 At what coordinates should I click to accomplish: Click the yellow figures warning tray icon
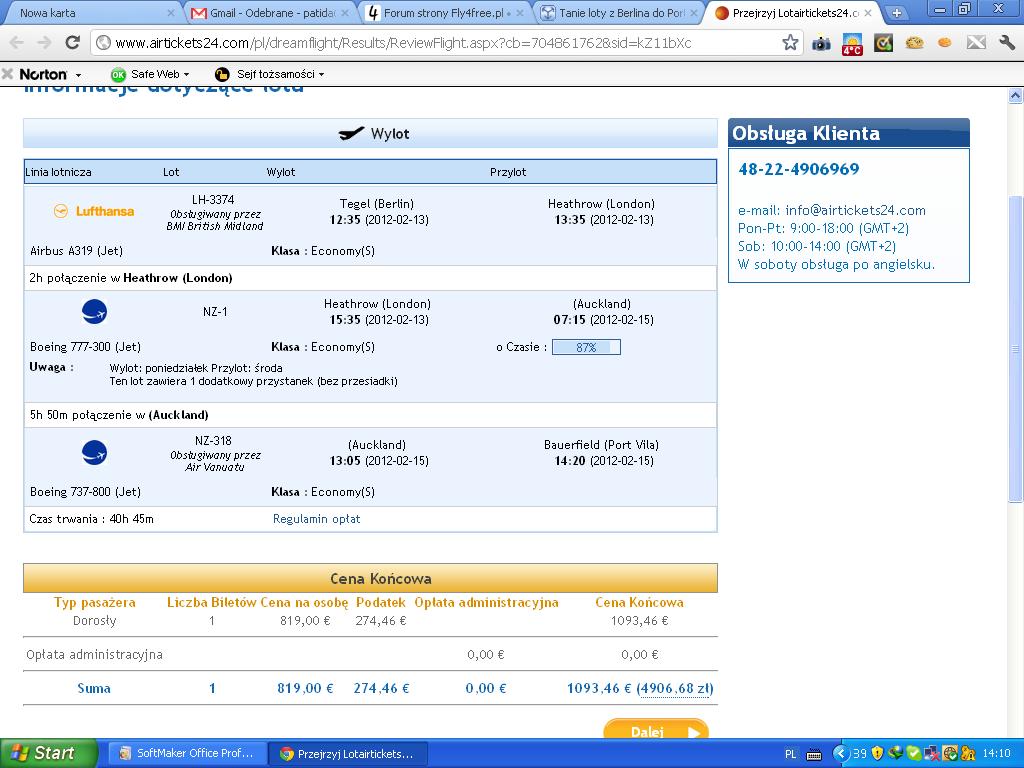(x=967, y=754)
